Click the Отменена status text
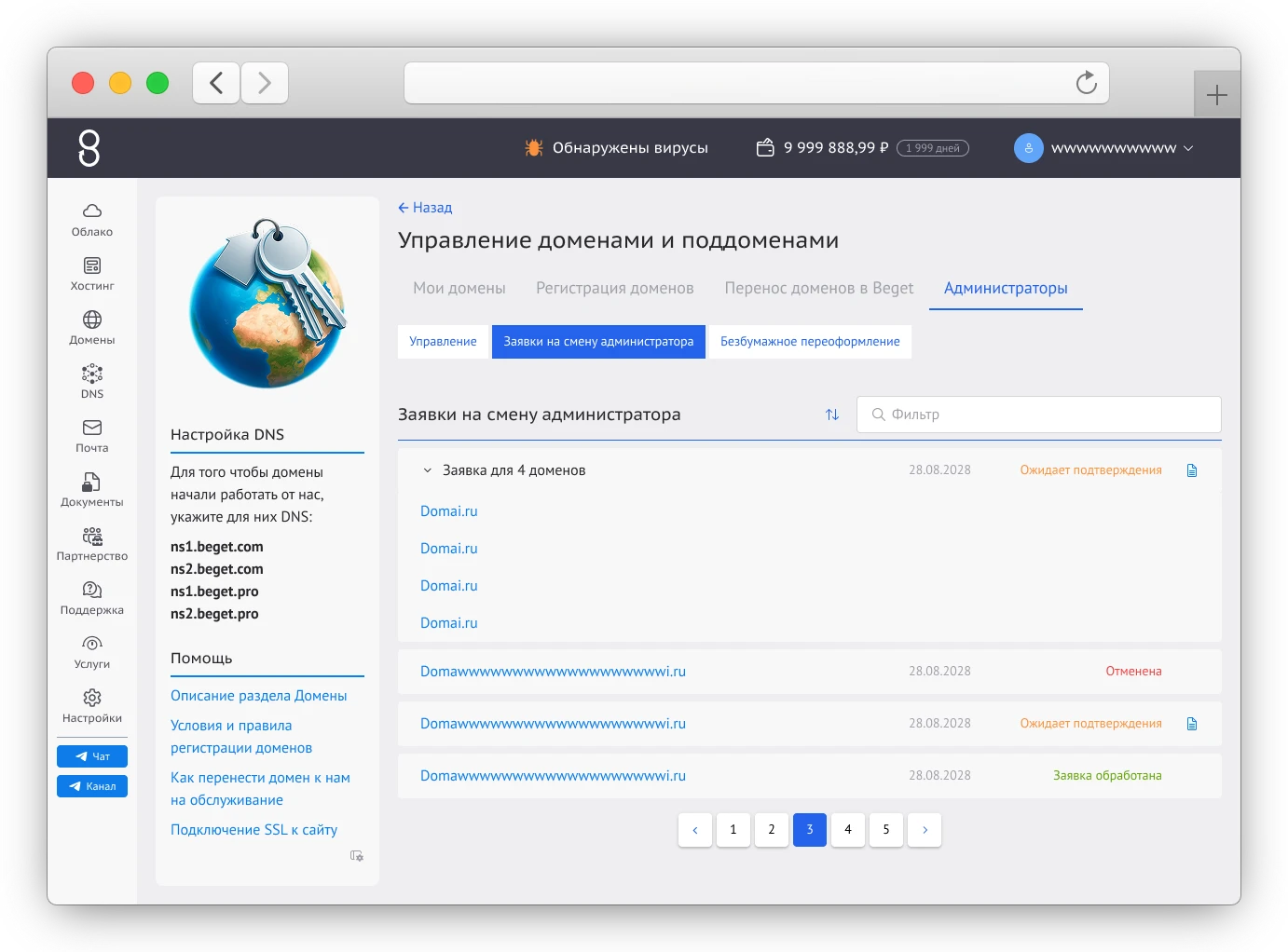This screenshot has width=1288, height=952. pos(1133,672)
